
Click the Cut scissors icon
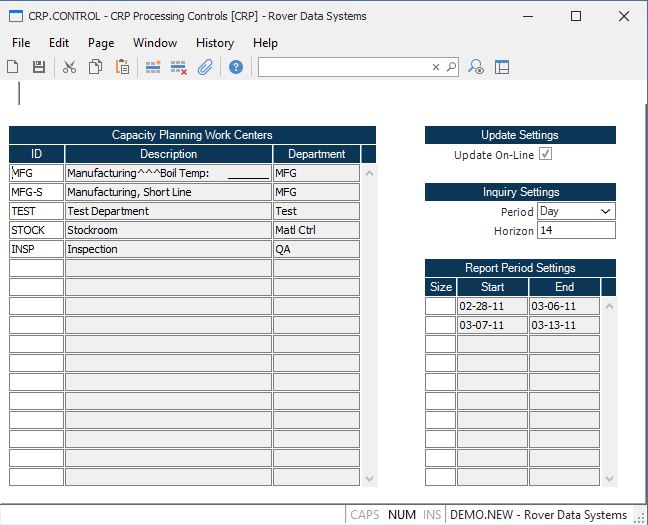69,67
